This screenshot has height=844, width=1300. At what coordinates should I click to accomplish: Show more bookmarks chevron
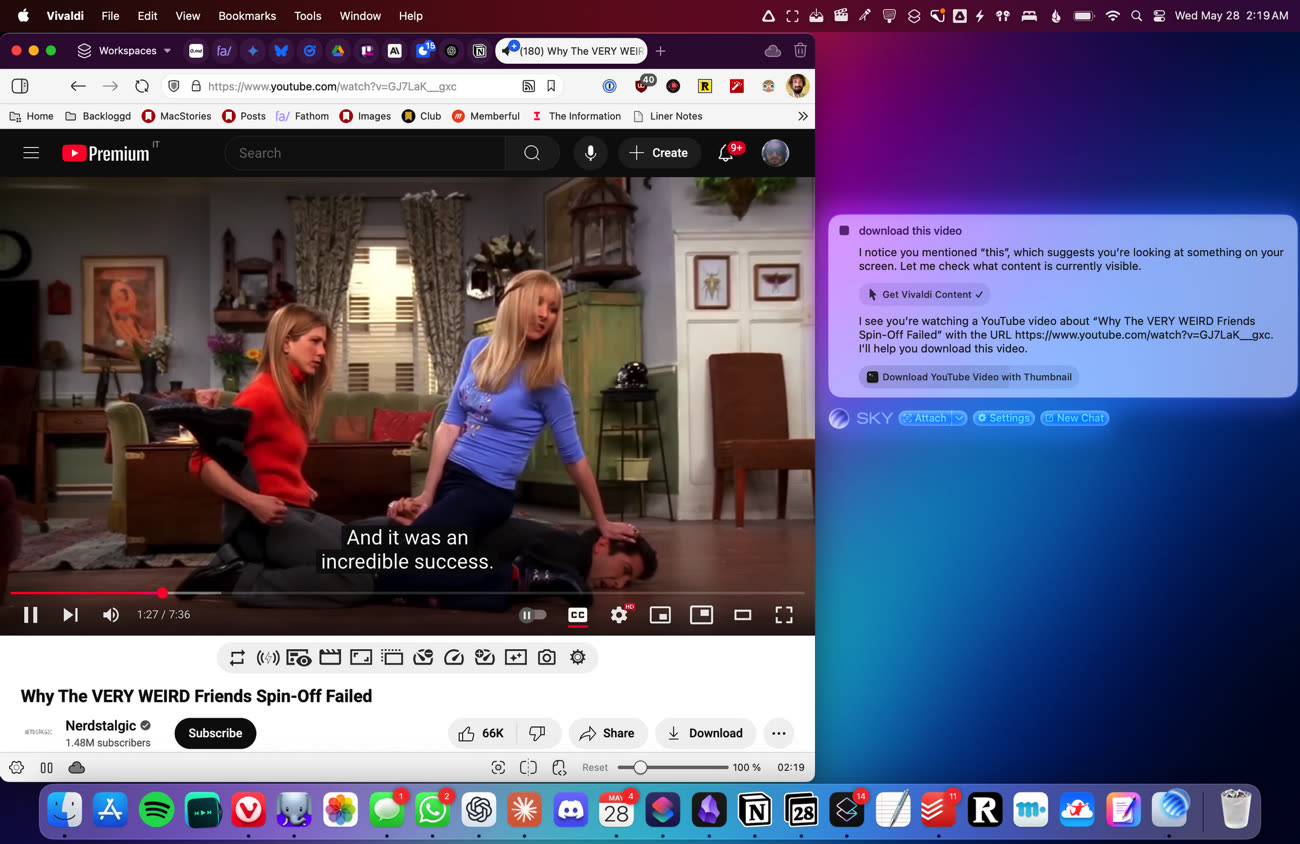[802, 116]
